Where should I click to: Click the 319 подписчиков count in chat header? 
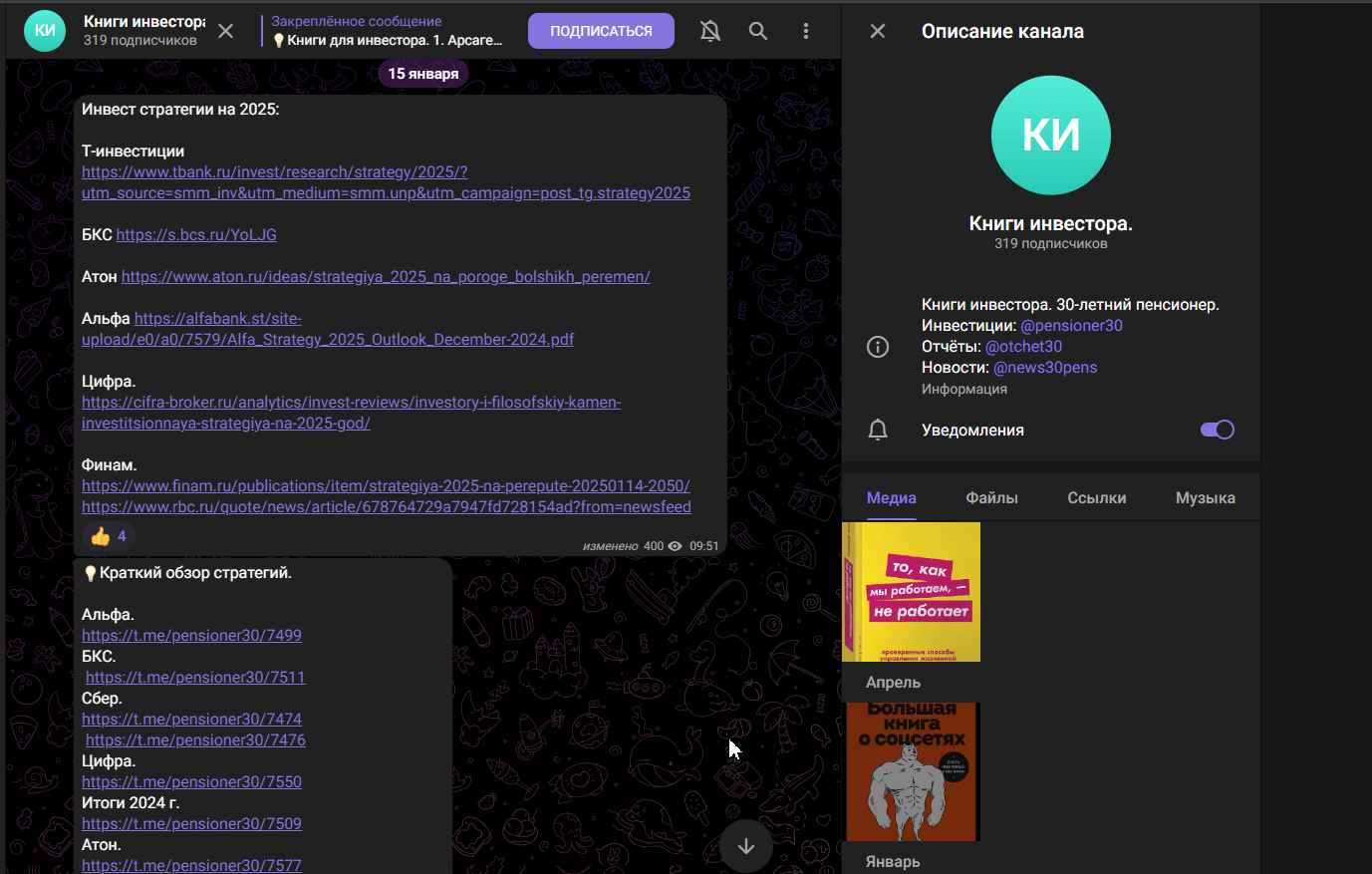click(140, 41)
